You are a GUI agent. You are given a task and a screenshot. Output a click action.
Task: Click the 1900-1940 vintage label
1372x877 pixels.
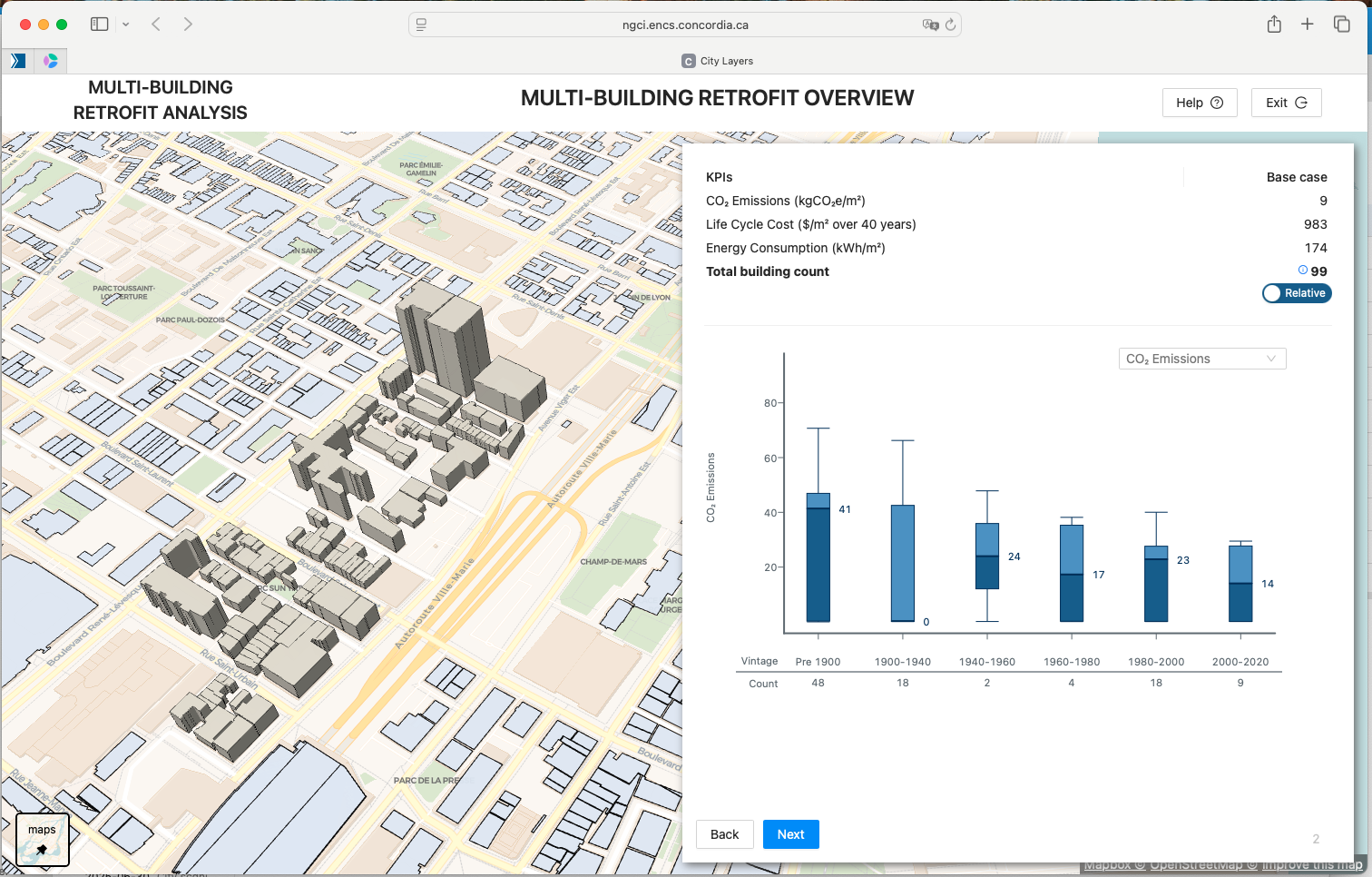(903, 662)
